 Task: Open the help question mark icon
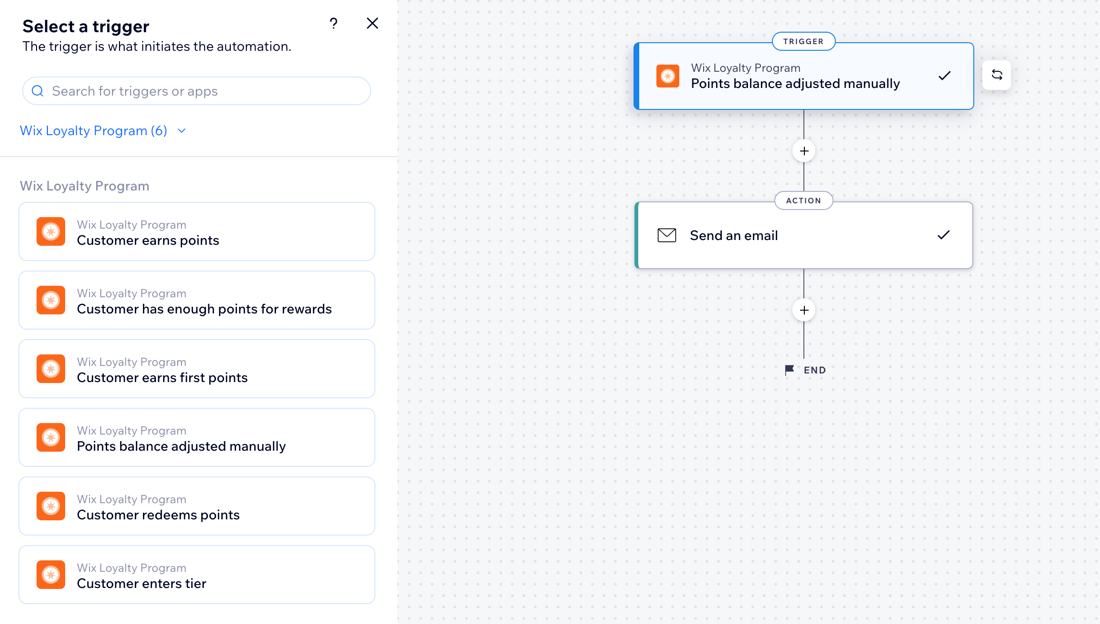coord(333,23)
